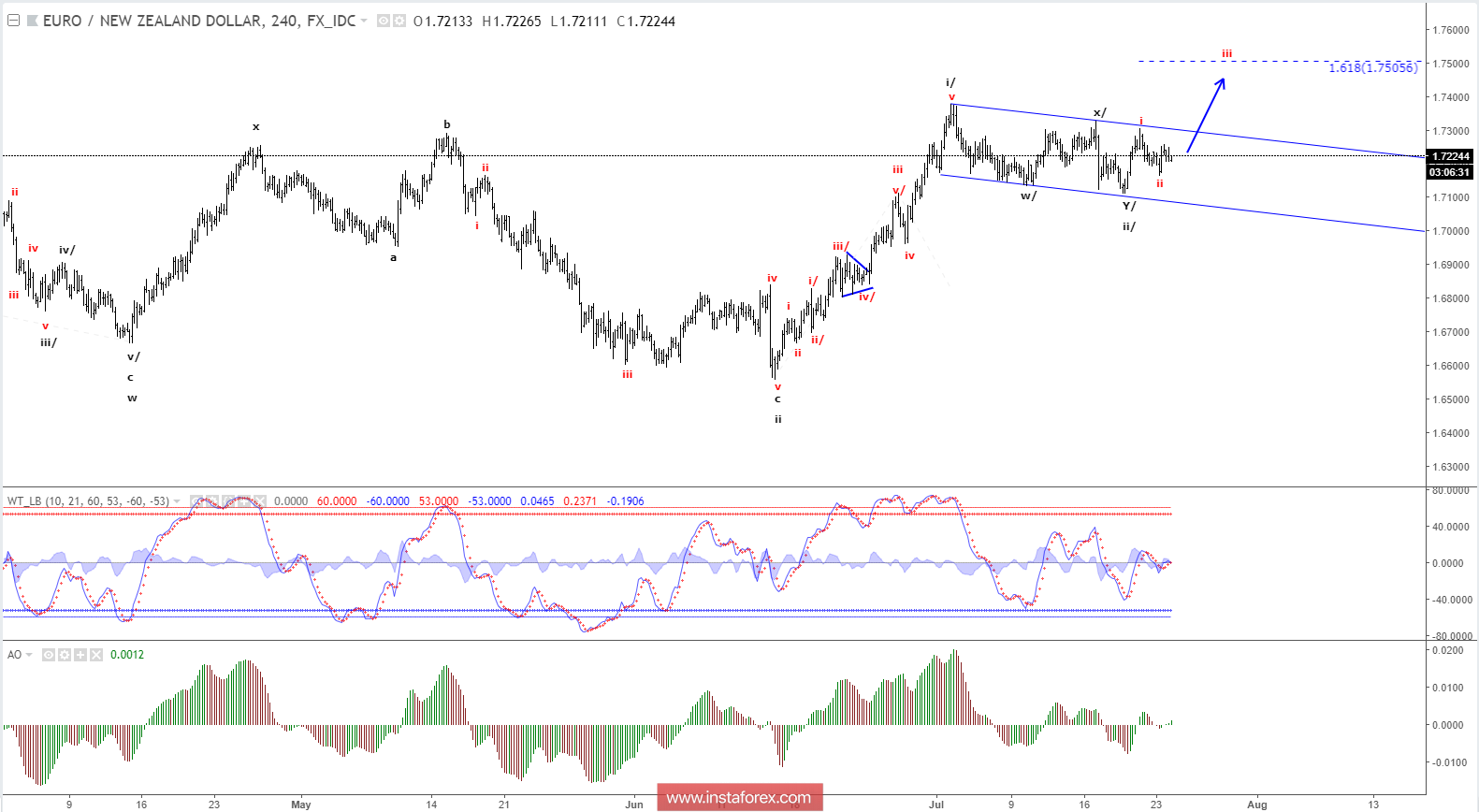Expand the WT_LB indicator dropdown arrow
The height and width of the screenshot is (812, 1479).
coord(178,501)
